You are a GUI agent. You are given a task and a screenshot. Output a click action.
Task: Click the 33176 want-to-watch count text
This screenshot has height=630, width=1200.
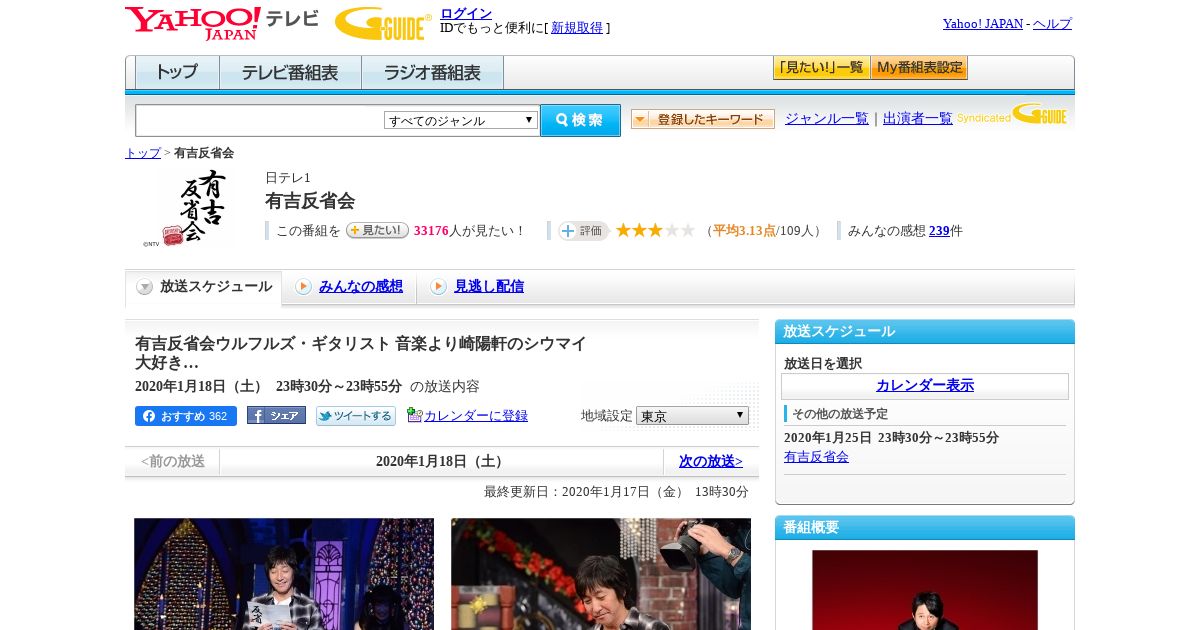click(x=431, y=231)
